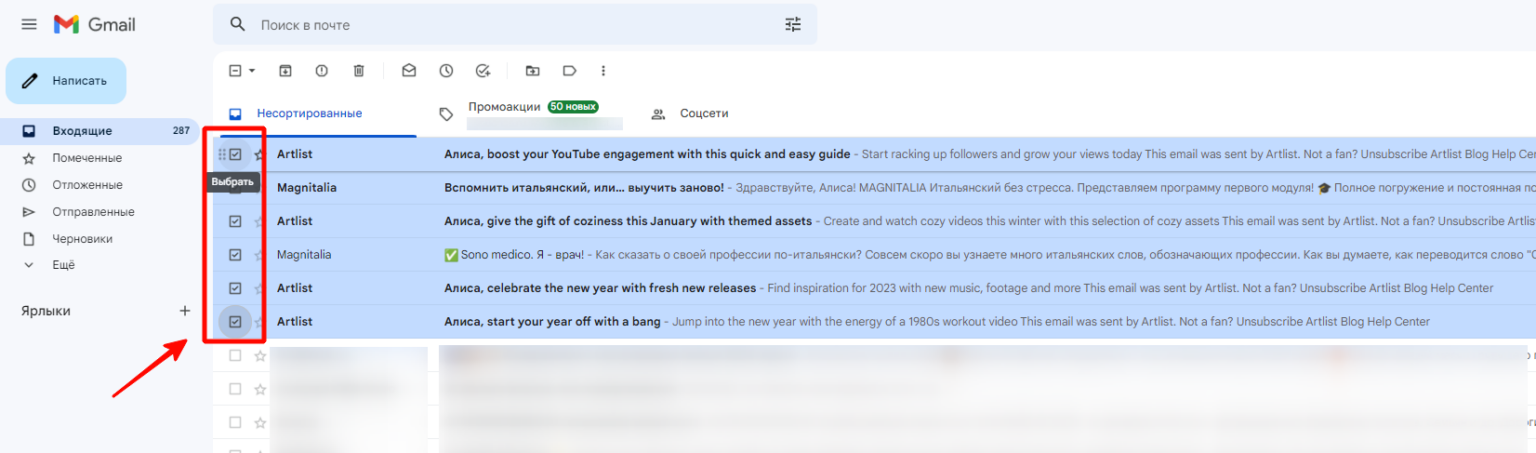Expand the Ещё section in sidebar

64,265
